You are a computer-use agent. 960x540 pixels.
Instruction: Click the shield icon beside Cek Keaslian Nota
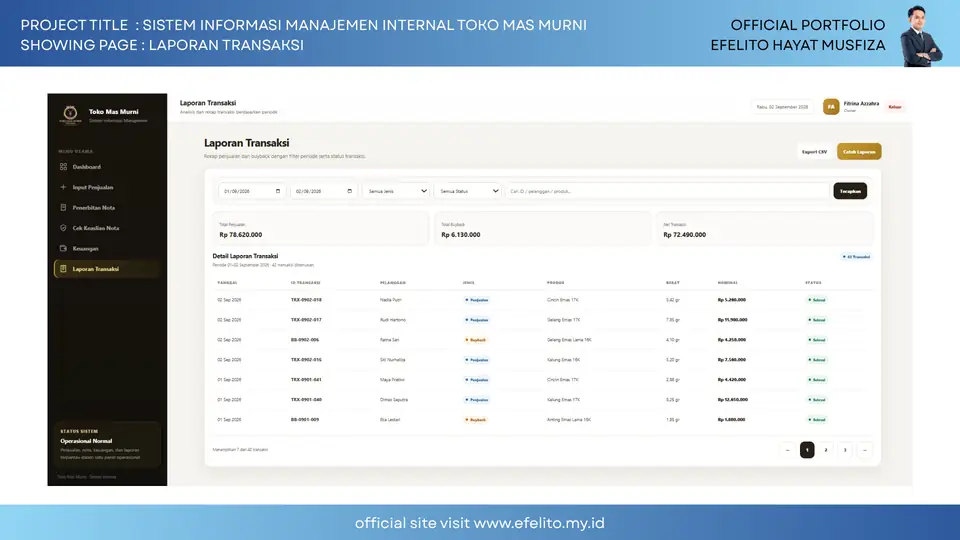pyautogui.click(x=63, y=228)
